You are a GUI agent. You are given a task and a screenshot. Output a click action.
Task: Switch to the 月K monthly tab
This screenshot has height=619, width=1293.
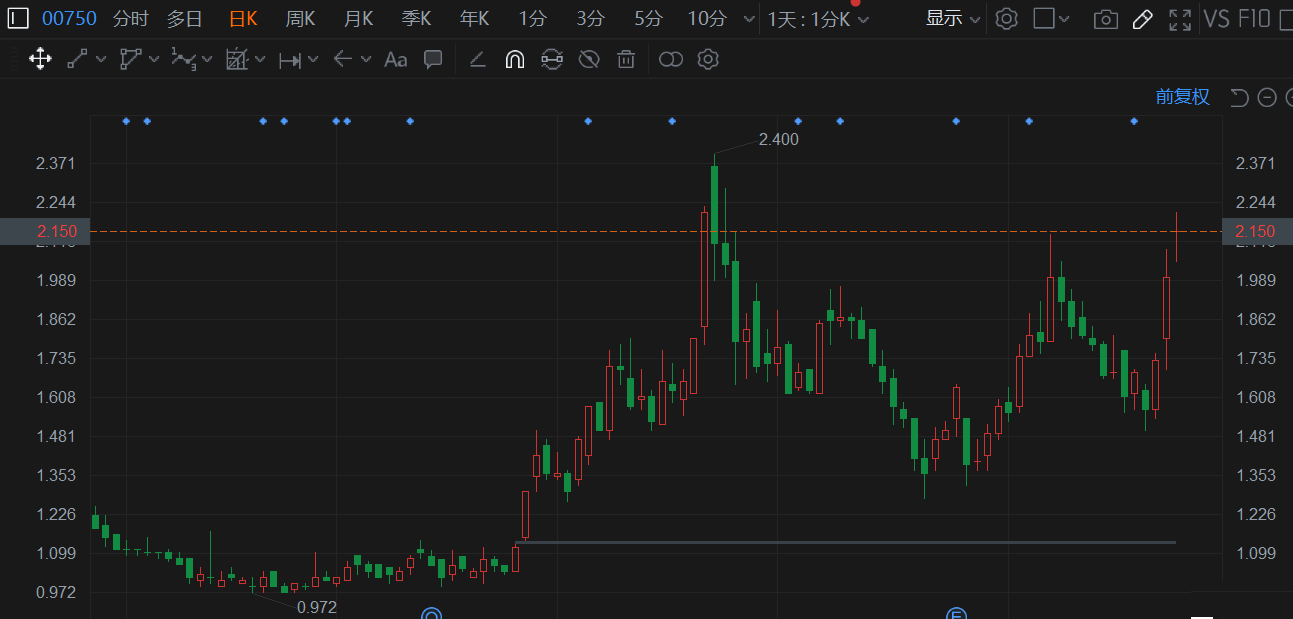coord(359,18)
